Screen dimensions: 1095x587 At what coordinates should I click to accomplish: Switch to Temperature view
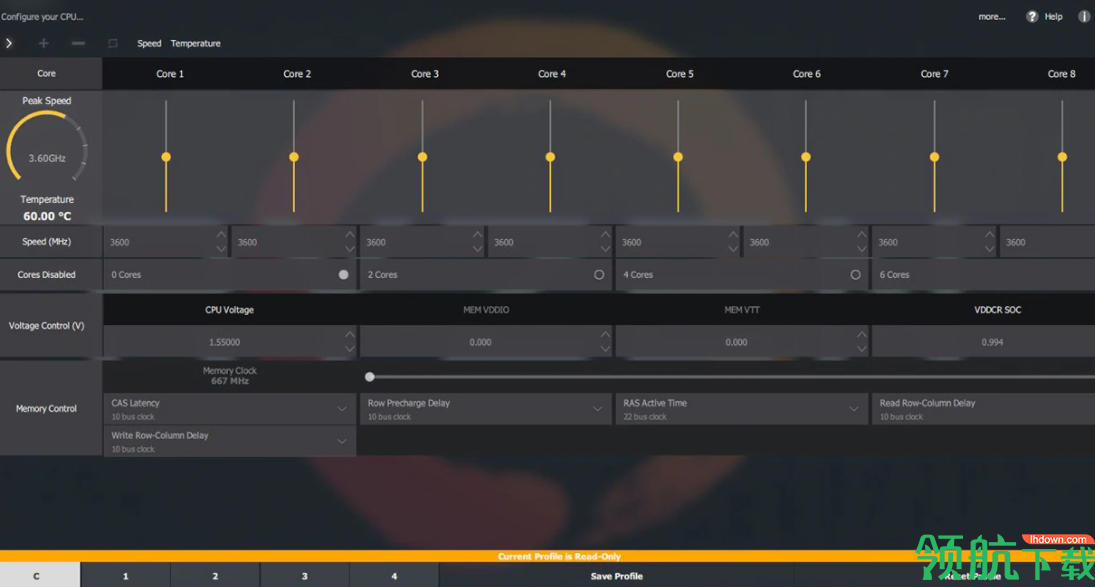(196, 43)
